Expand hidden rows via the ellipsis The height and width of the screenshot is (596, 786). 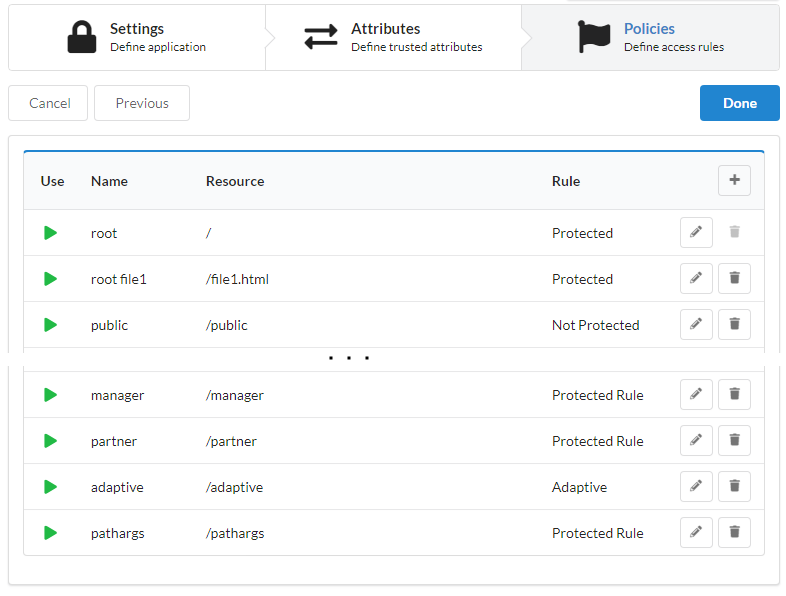click(x=349, y=358)
